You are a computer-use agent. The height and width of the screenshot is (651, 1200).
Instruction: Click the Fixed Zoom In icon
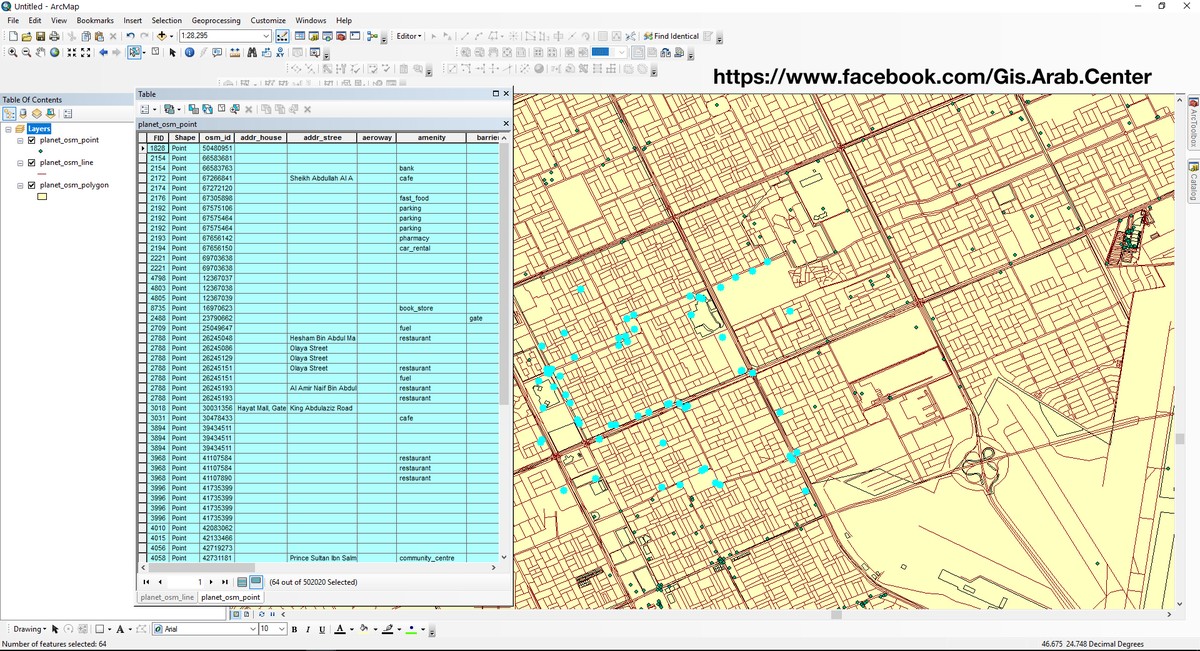71,52
